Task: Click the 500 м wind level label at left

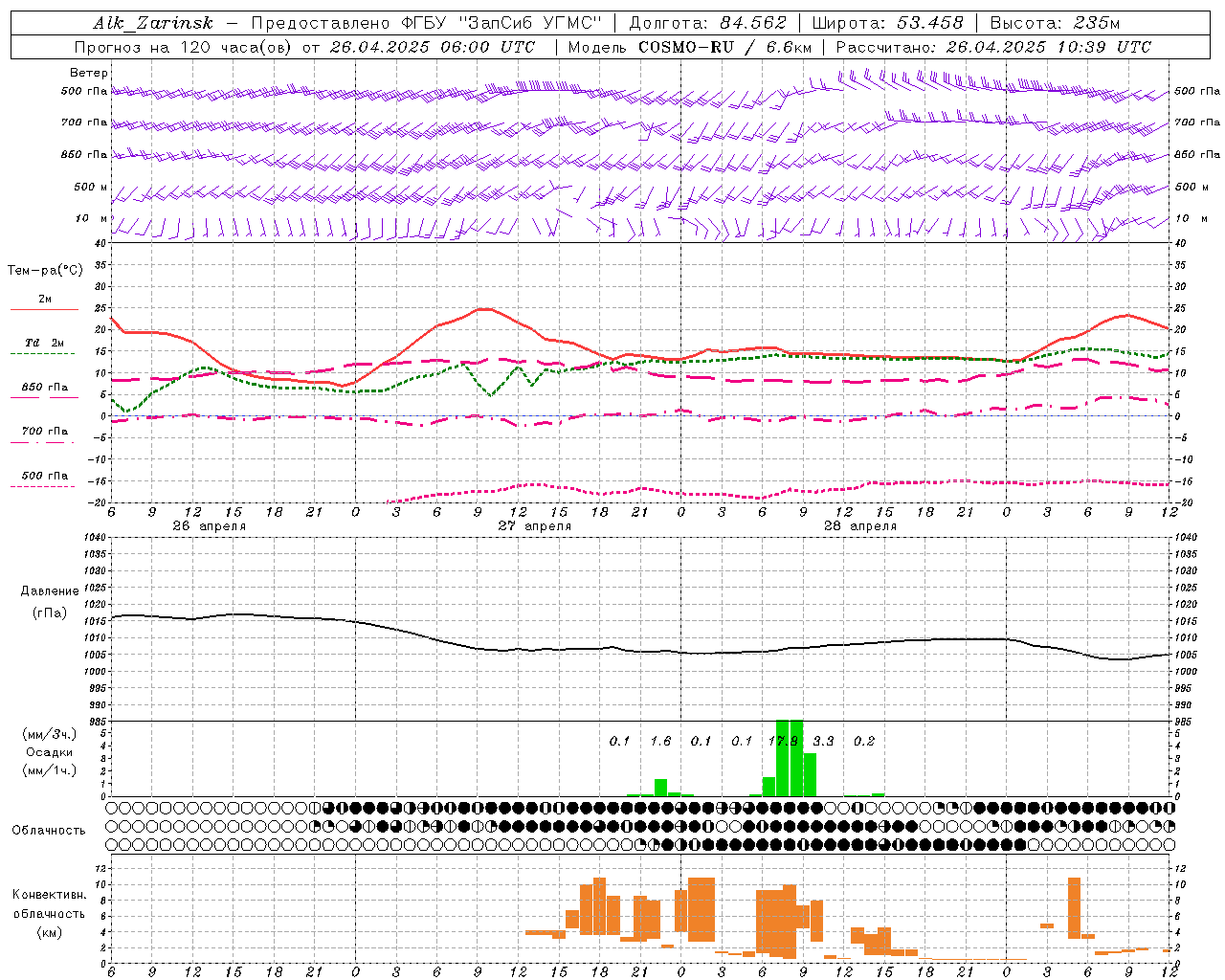Action: point(91,187)
